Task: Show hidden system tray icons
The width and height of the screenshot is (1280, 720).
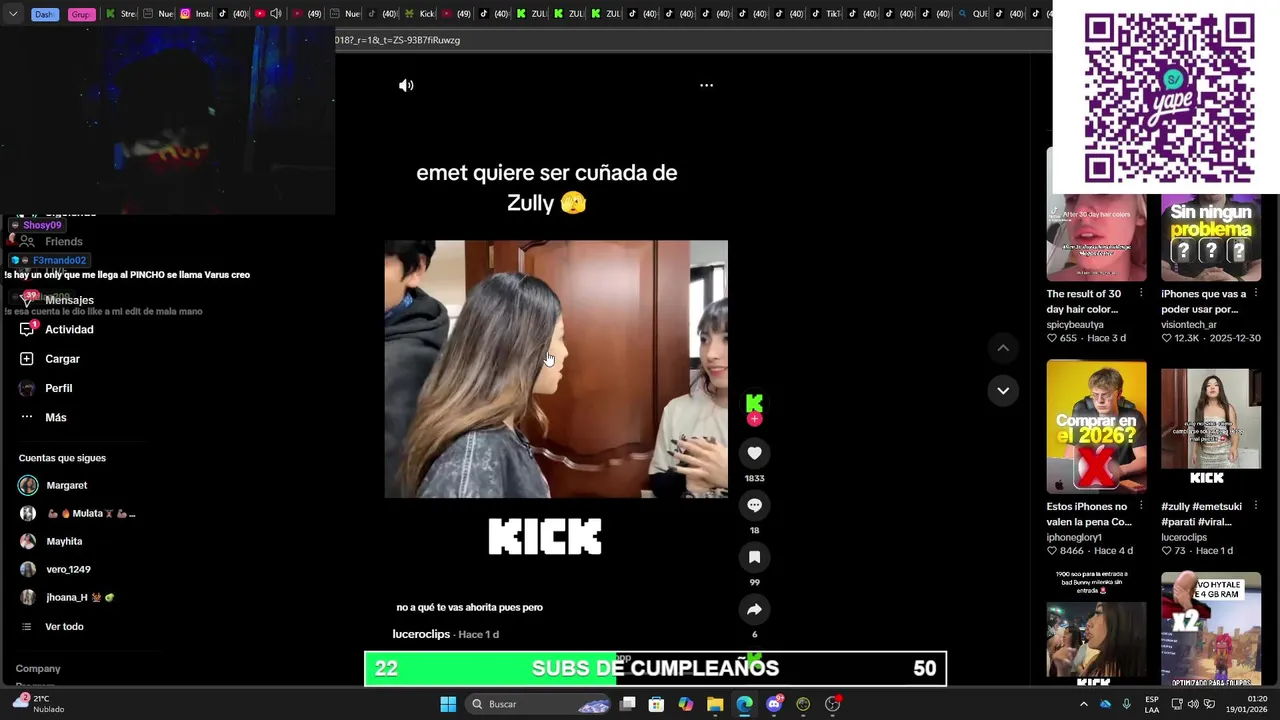Action: [1084, 704]
